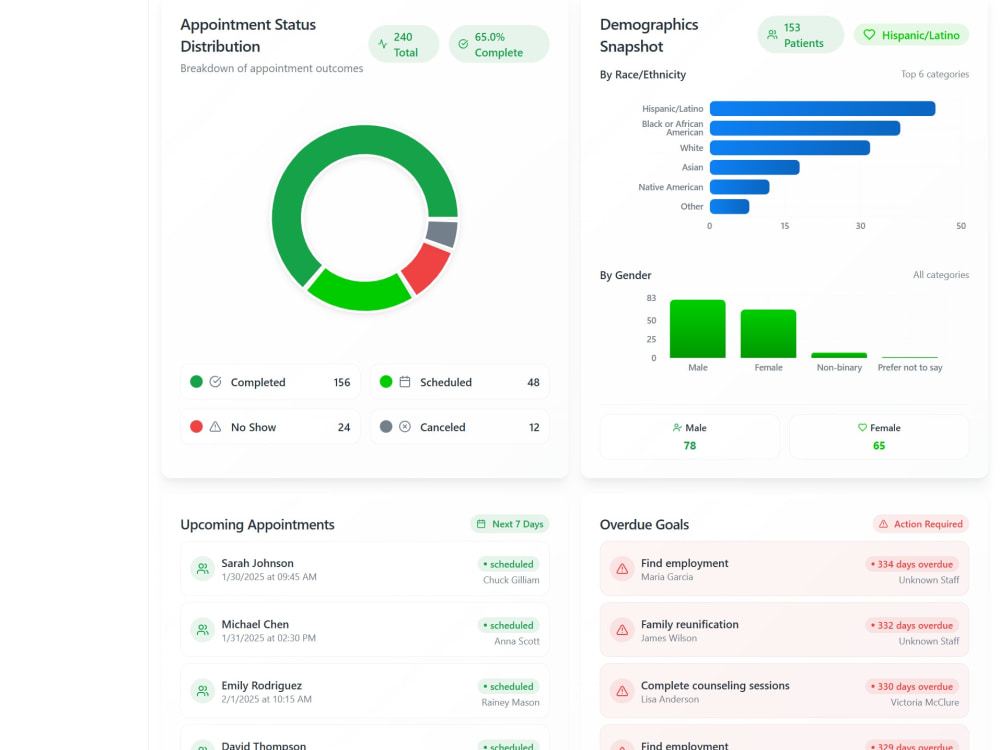Select the Scheduled 48 legend card
This screenshot has height=750, width=1000.
[x=460, y=381]
